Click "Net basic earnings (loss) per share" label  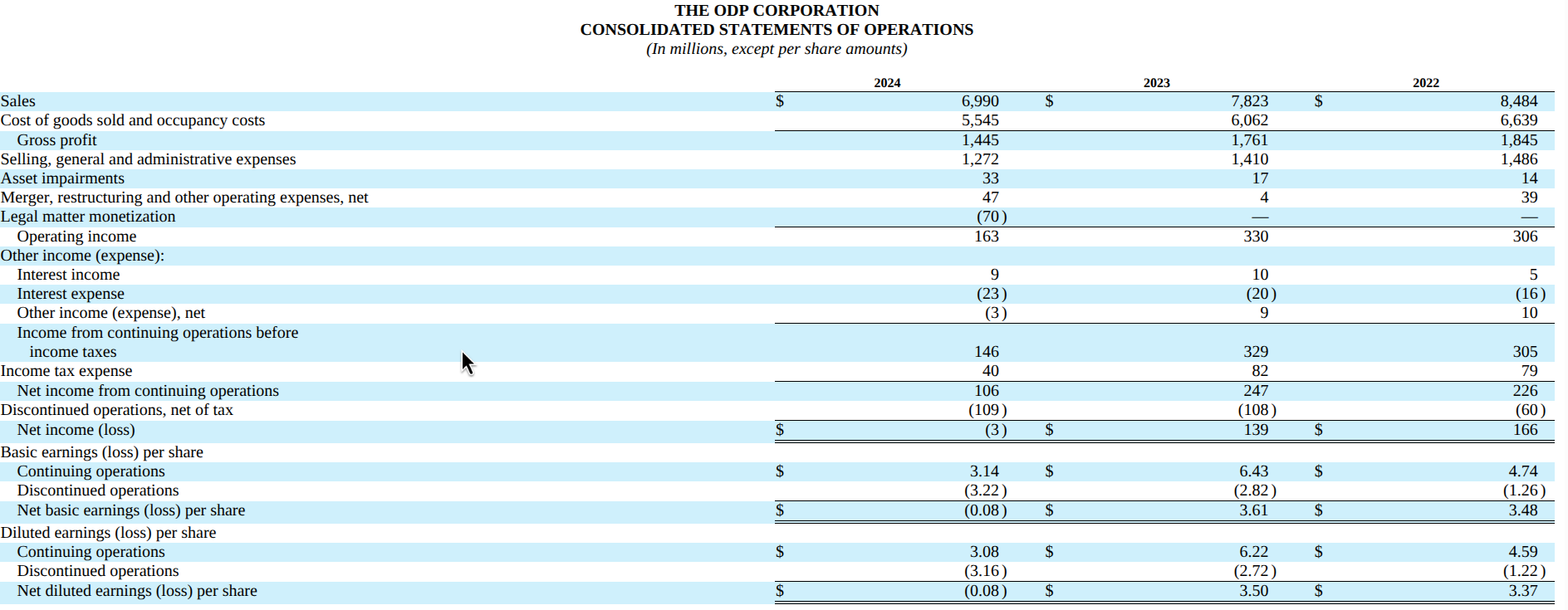click(131, 510)
